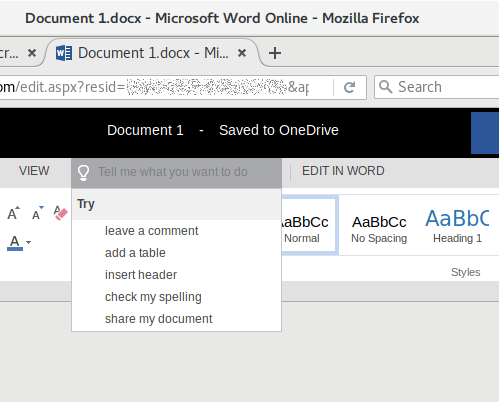This screenshot has height=402, width=499.
Task: Click the grow font size icon
Action: [x=13, y=213]
